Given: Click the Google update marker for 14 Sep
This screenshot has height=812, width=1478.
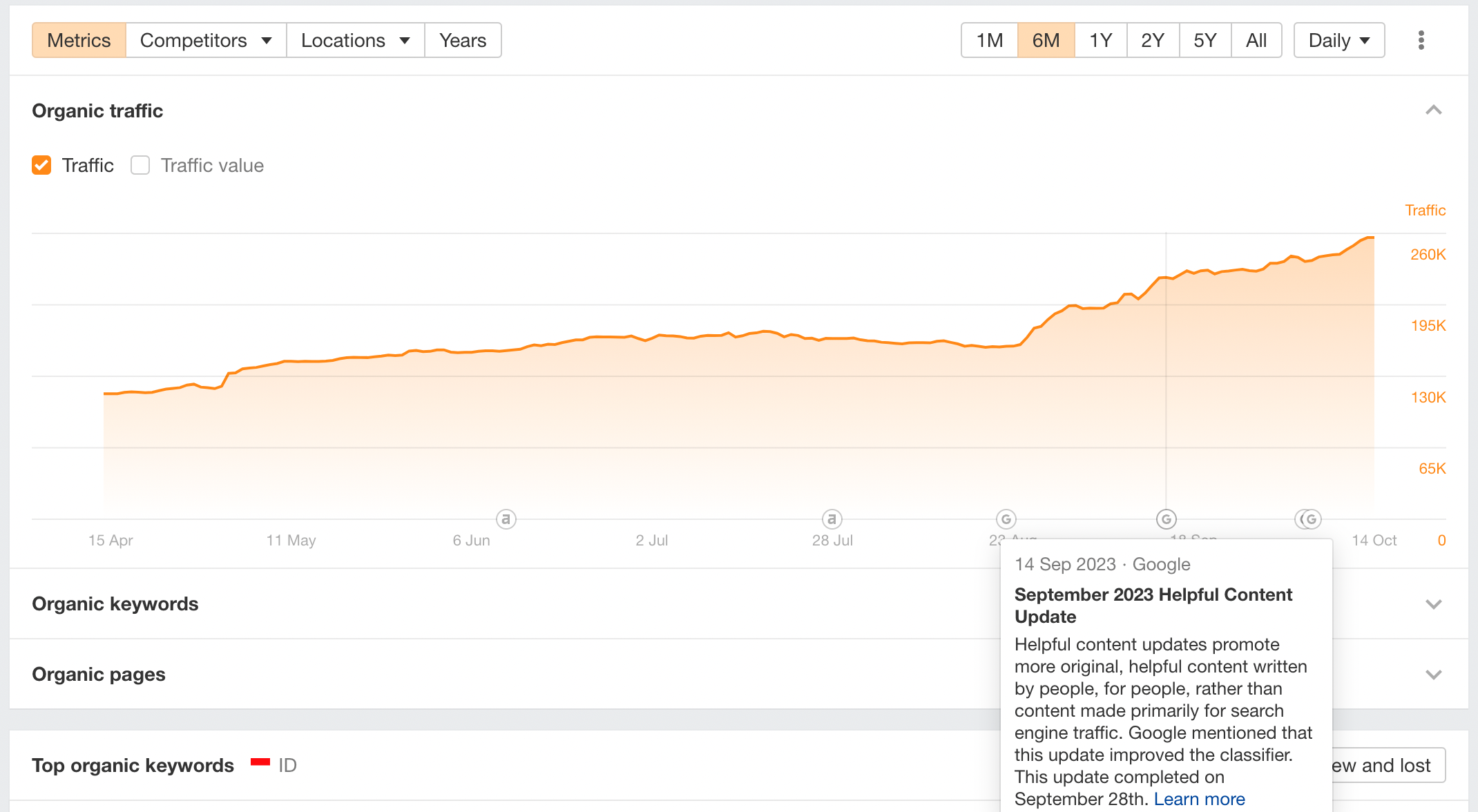Looking at the screenshot, I should tap(1167, 519).
